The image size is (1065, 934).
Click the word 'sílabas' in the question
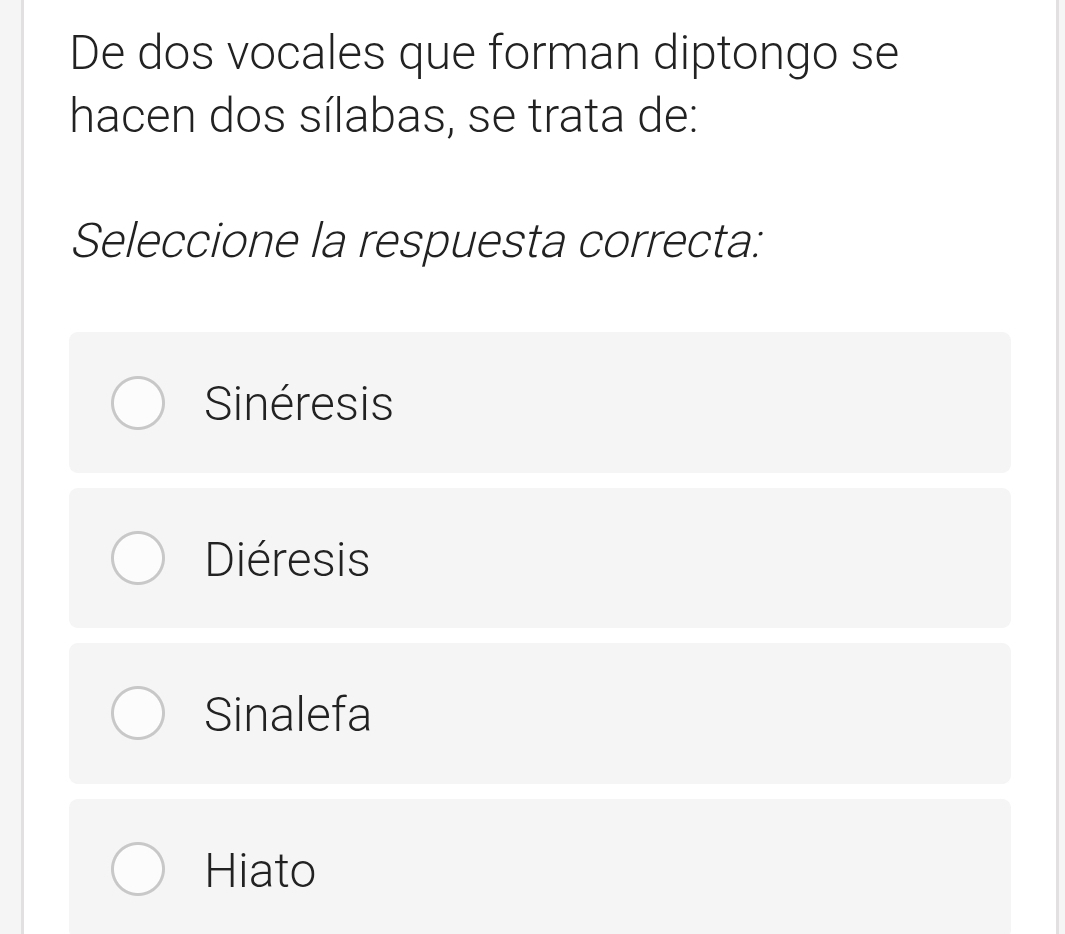pyautogui.click(x=385, y=117)
